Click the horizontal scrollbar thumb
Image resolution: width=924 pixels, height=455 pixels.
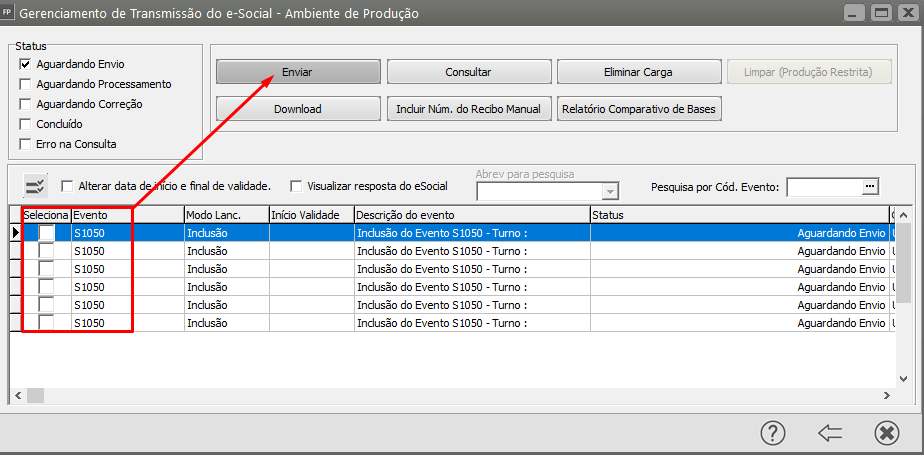click(35, 395)
